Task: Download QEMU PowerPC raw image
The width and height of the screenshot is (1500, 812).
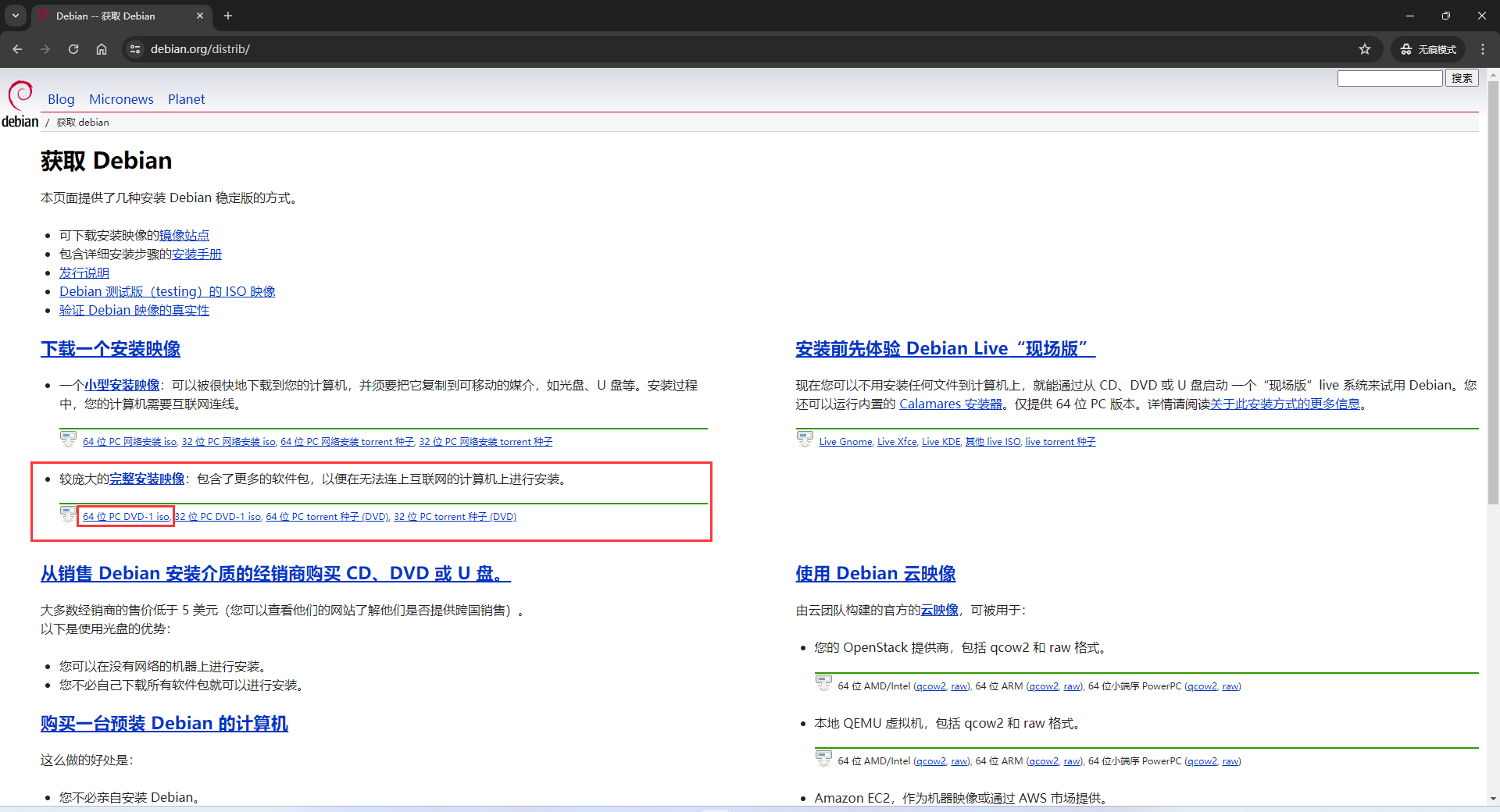Action: (x=1230, y=761)
